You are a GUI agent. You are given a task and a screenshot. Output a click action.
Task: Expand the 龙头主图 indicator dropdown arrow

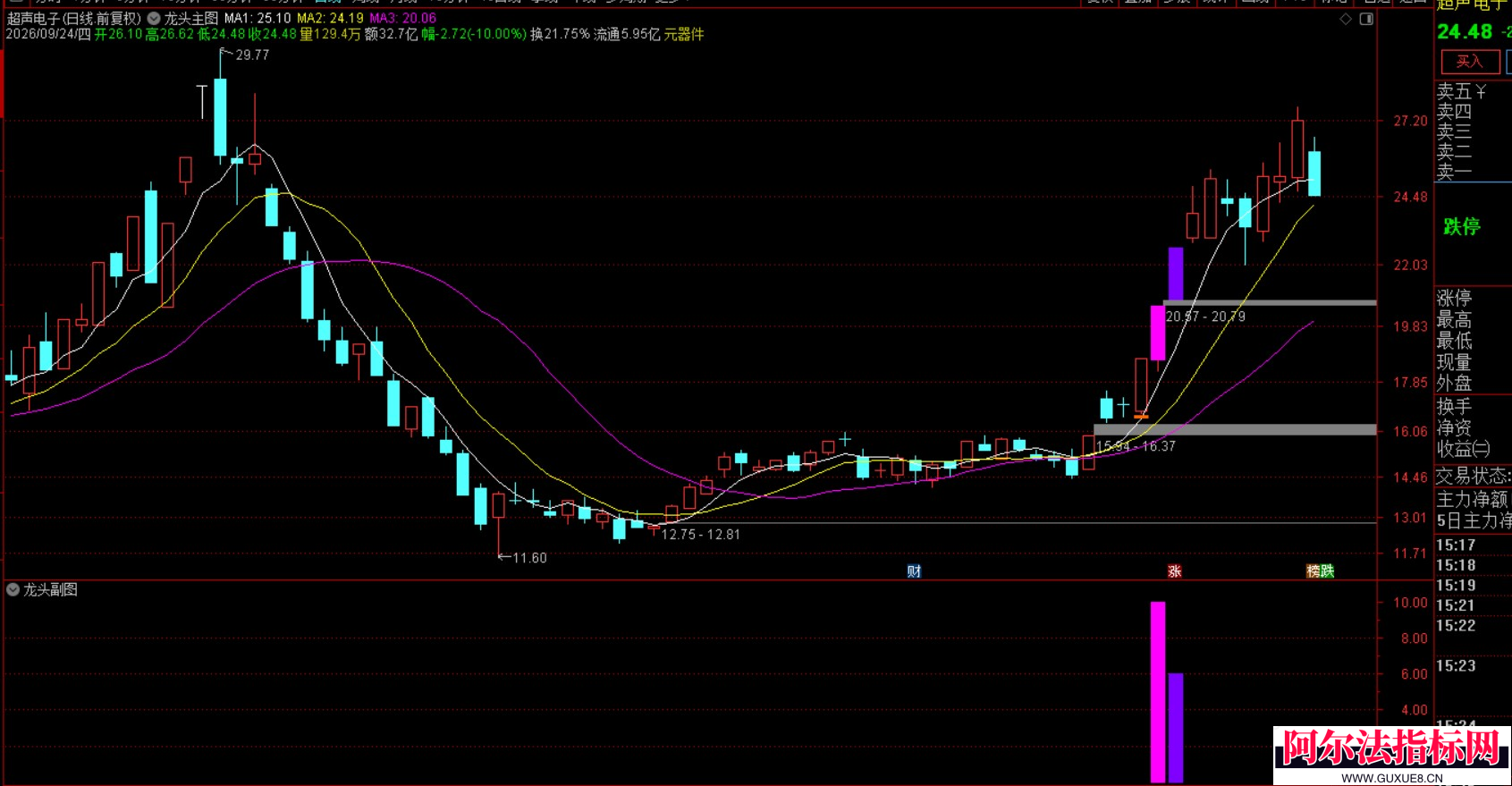[154, 18]
